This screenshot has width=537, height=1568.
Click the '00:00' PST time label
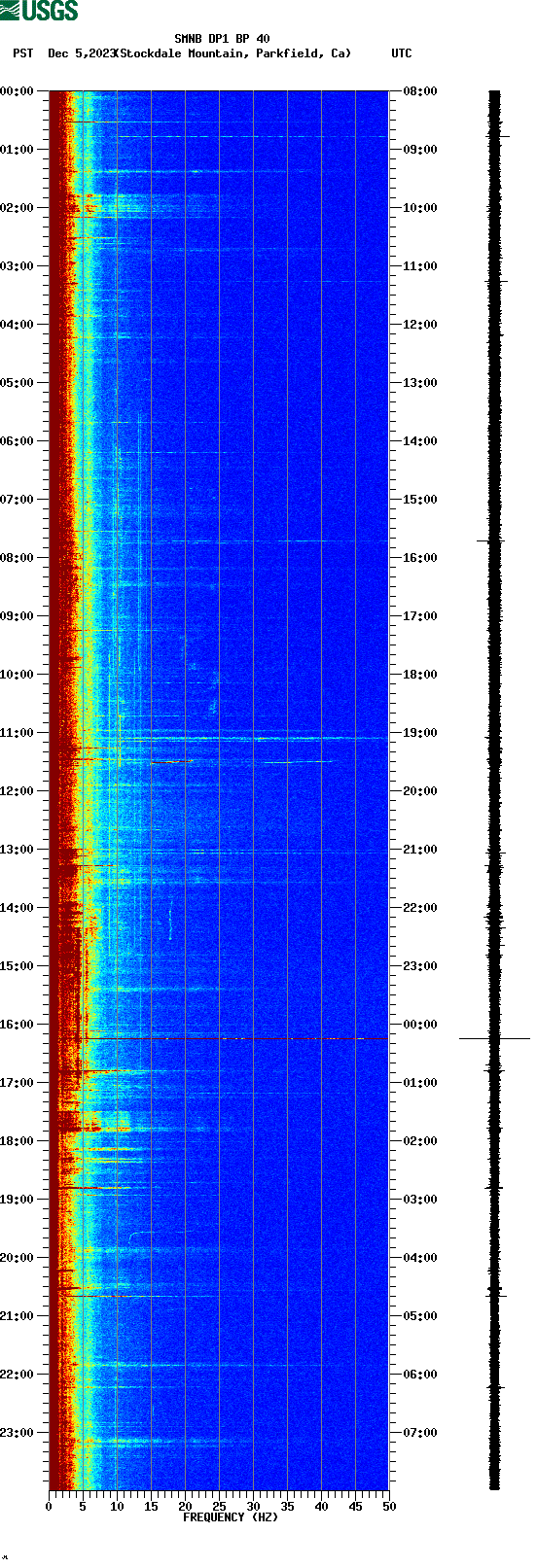pyautogui.click(x=18, y=91)
